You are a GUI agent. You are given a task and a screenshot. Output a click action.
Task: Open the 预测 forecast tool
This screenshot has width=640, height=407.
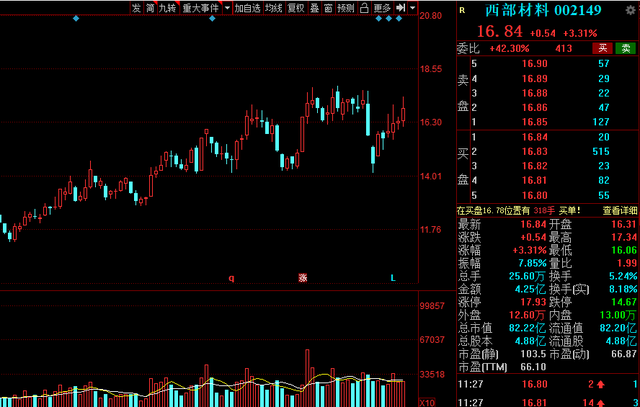[x=346, y=8]
